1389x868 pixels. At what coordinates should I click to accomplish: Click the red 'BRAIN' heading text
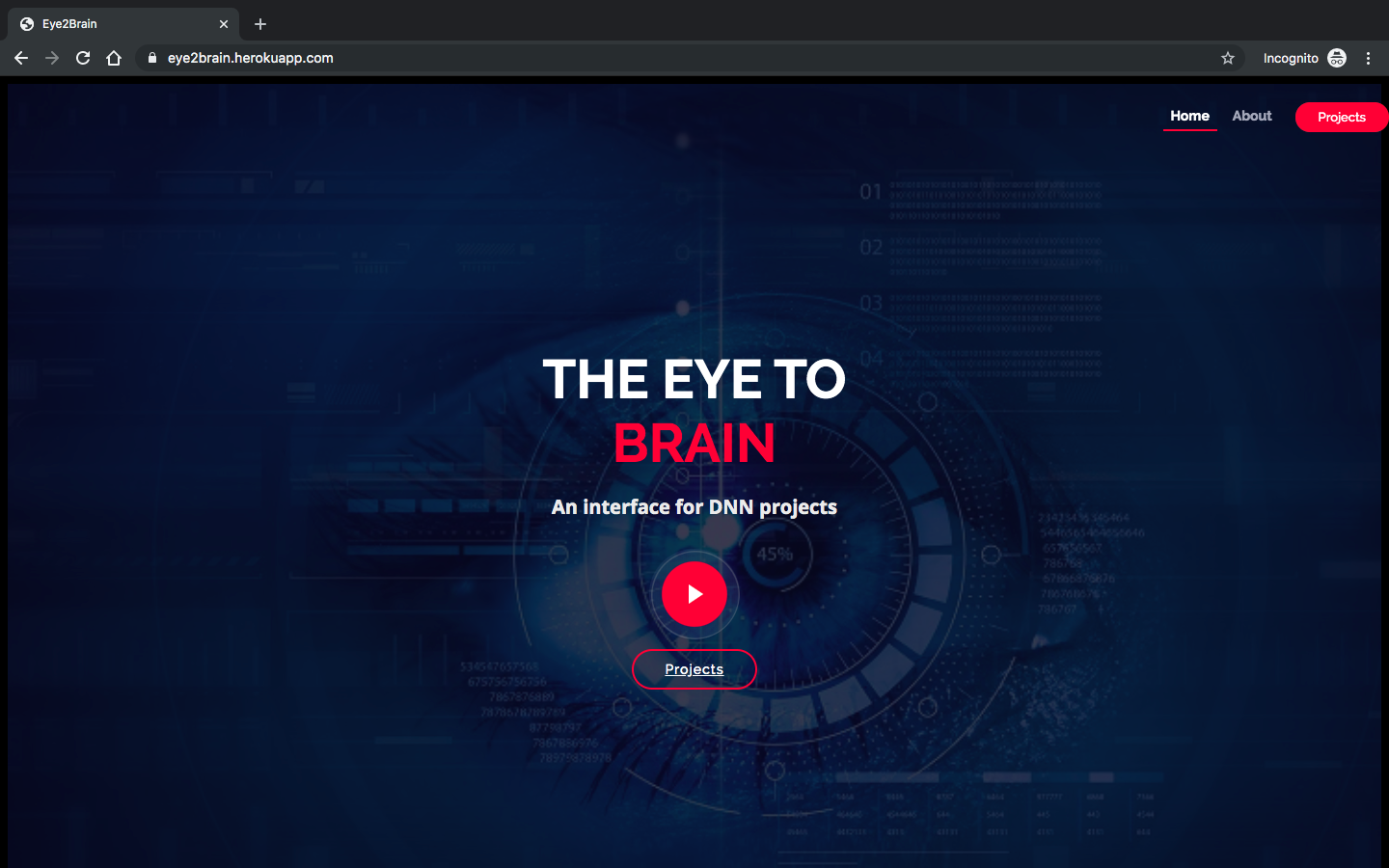694,444
